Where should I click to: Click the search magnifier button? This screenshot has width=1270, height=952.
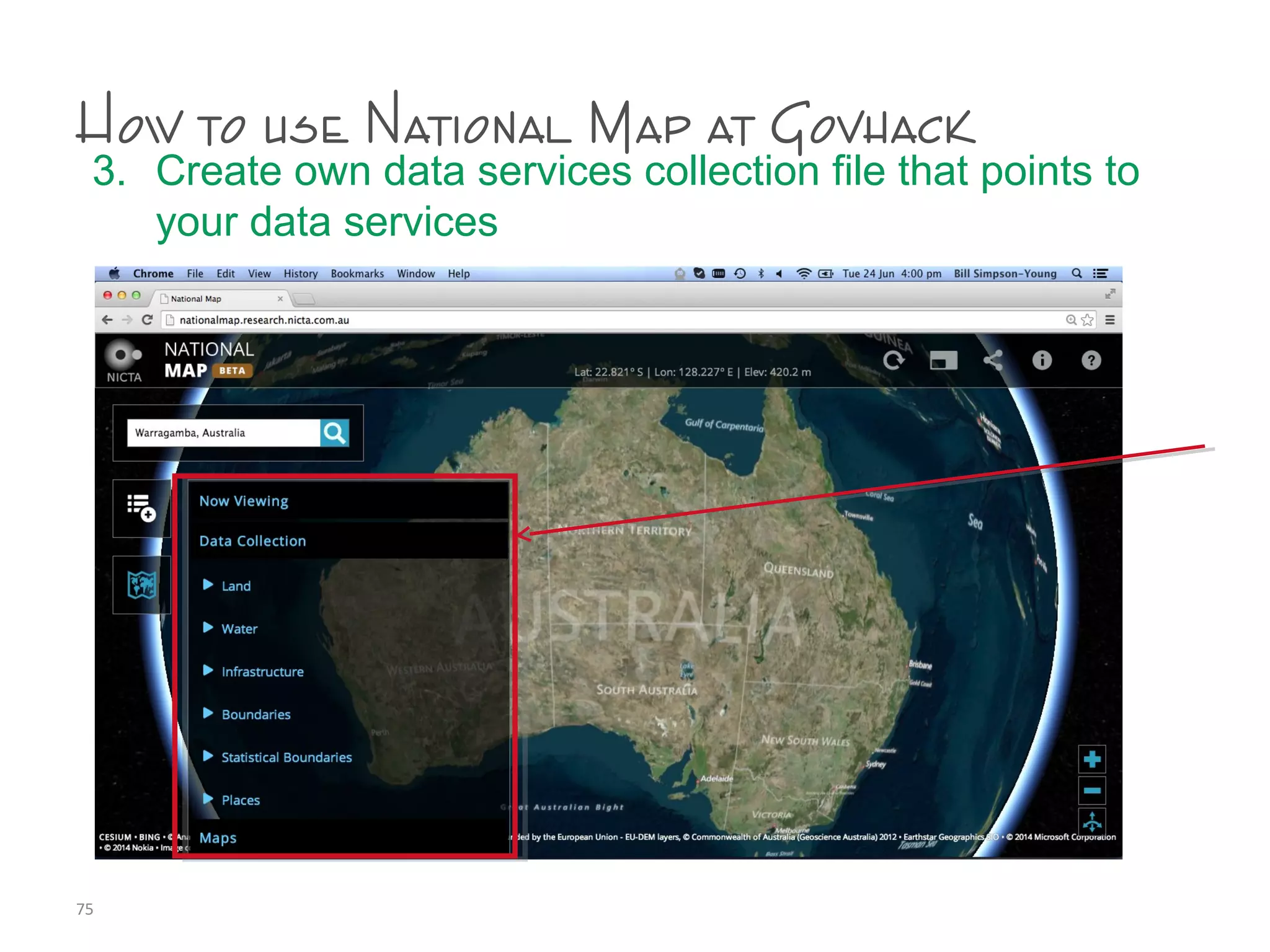[x=334, y=433]
